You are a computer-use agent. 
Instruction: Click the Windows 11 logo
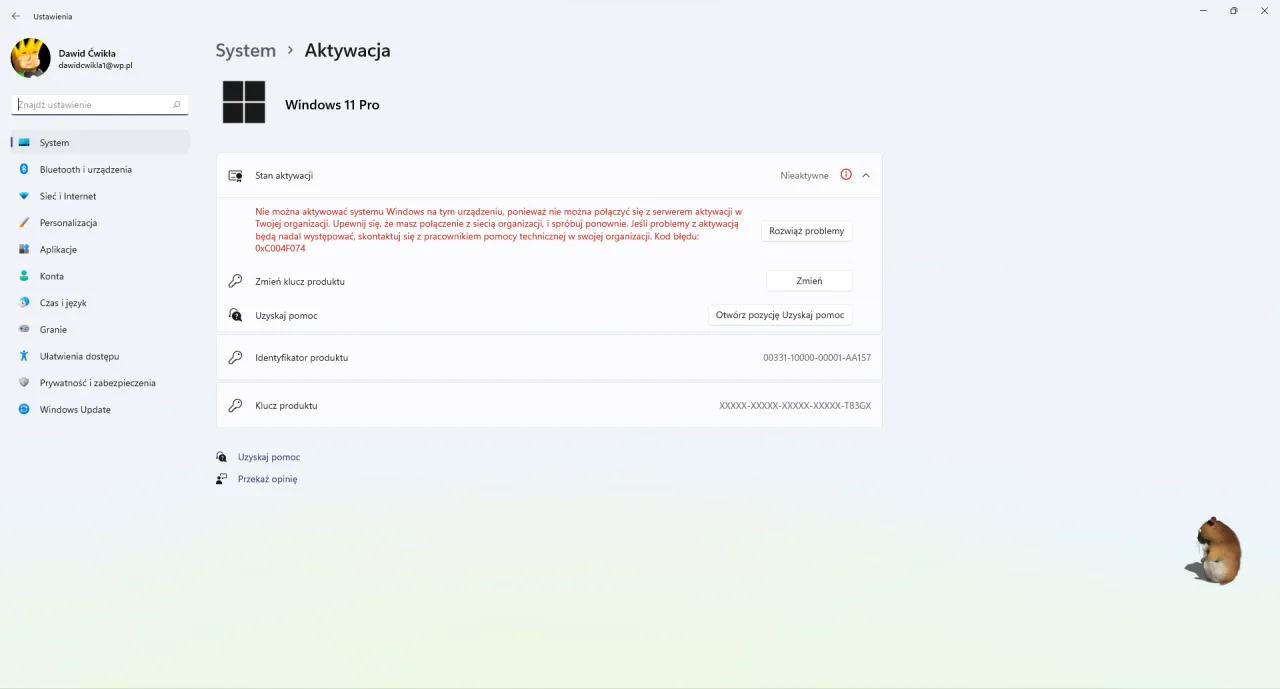(x=244, y=102)
